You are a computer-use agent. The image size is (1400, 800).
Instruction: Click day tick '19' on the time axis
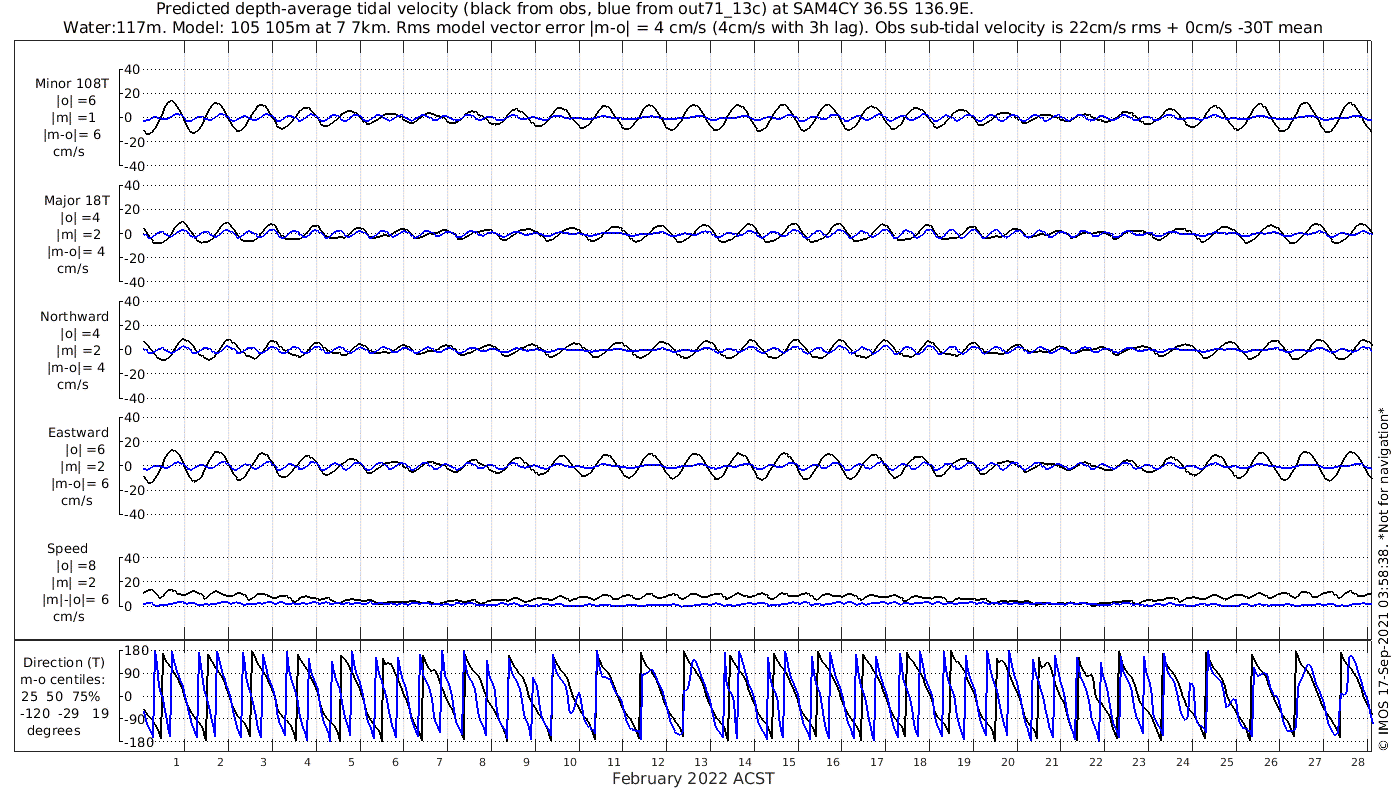963,762
